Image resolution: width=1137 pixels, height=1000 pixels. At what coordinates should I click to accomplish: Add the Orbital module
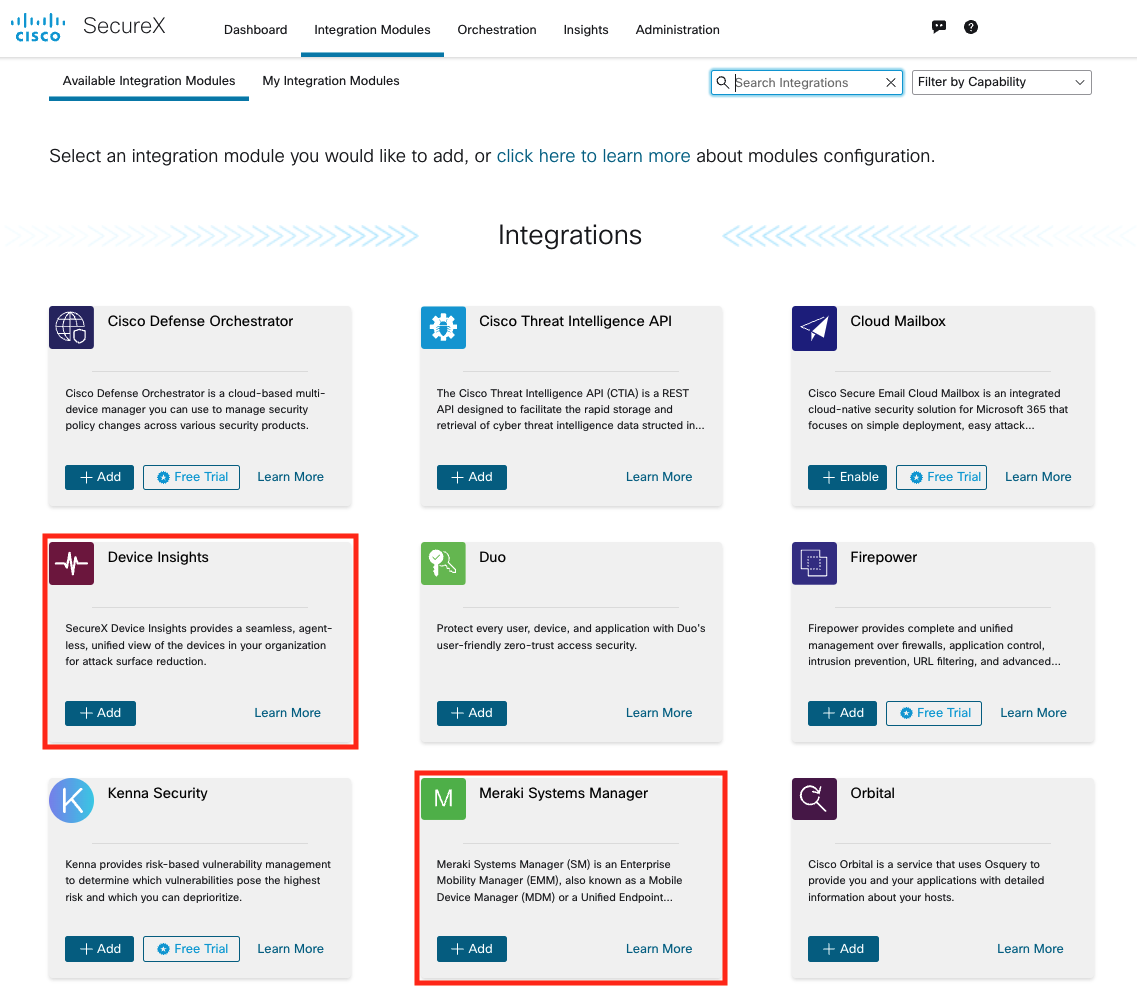coord(843,949)
